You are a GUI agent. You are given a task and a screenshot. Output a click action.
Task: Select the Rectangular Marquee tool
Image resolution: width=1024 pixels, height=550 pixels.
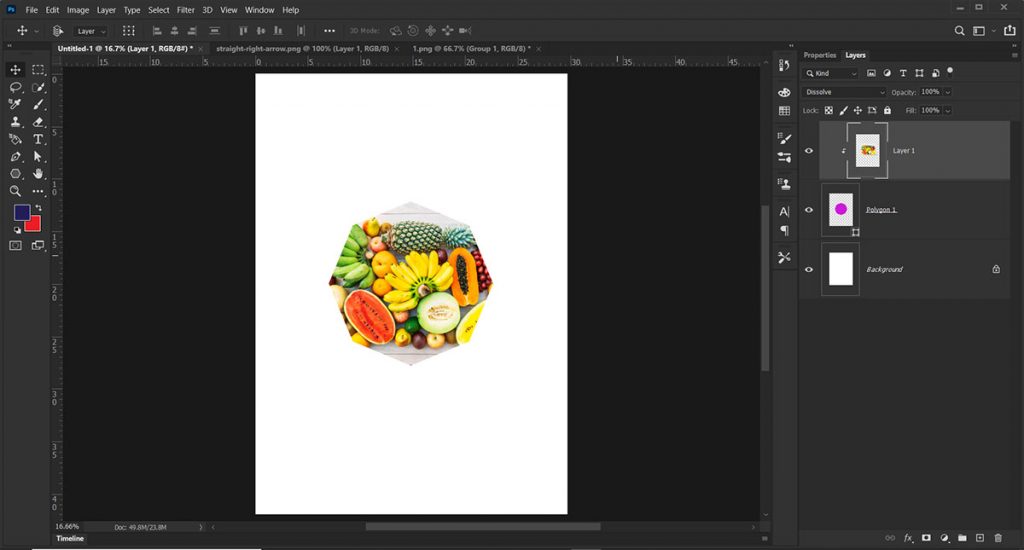(38, 69)
